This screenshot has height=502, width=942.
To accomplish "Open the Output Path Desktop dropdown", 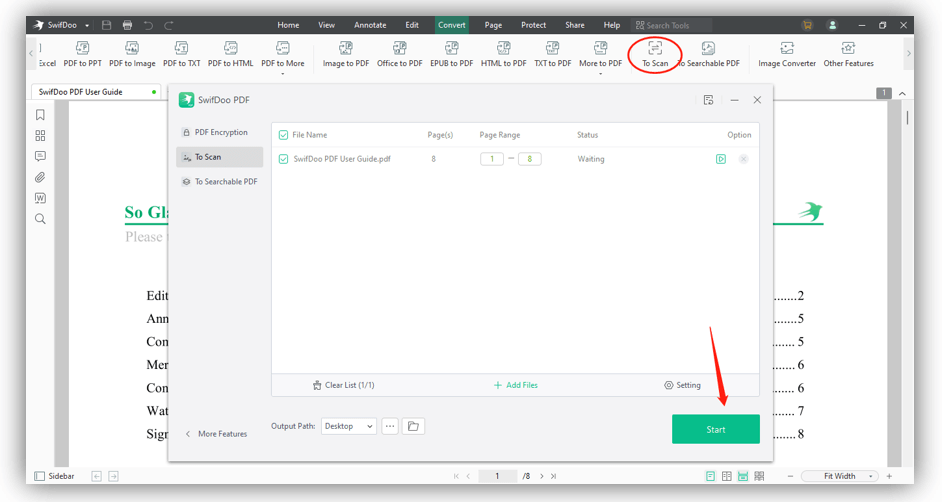I will (349, 426).
